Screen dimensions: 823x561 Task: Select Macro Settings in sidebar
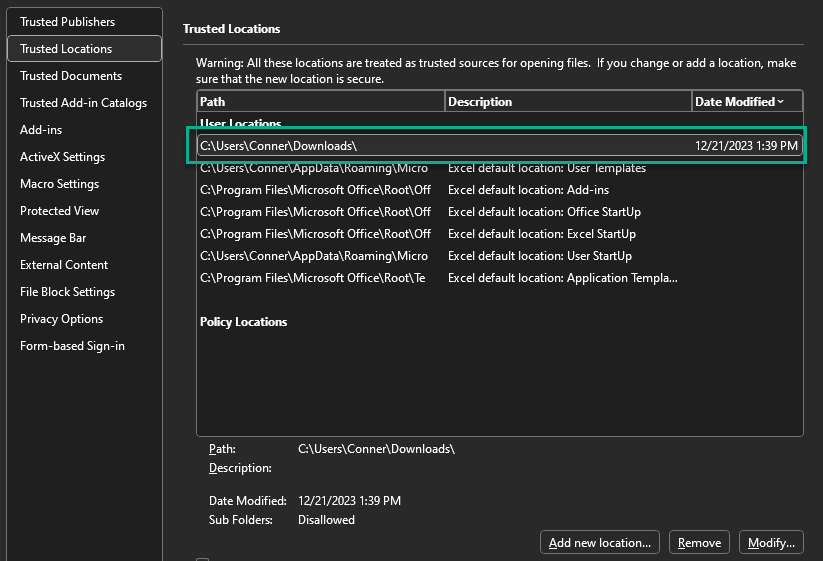59,184
